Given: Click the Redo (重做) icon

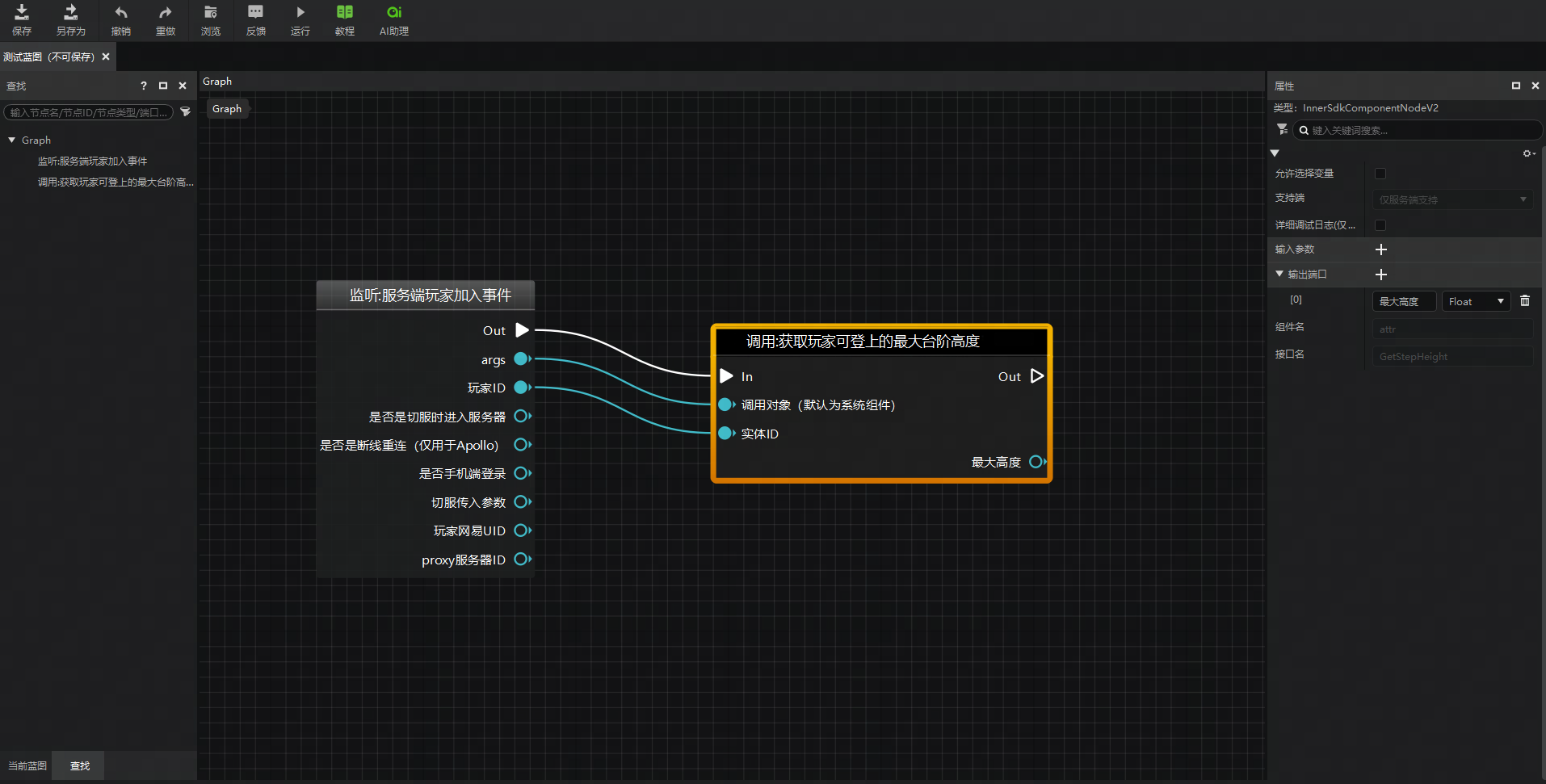Looking at the screenshot, I should [166, 20].
